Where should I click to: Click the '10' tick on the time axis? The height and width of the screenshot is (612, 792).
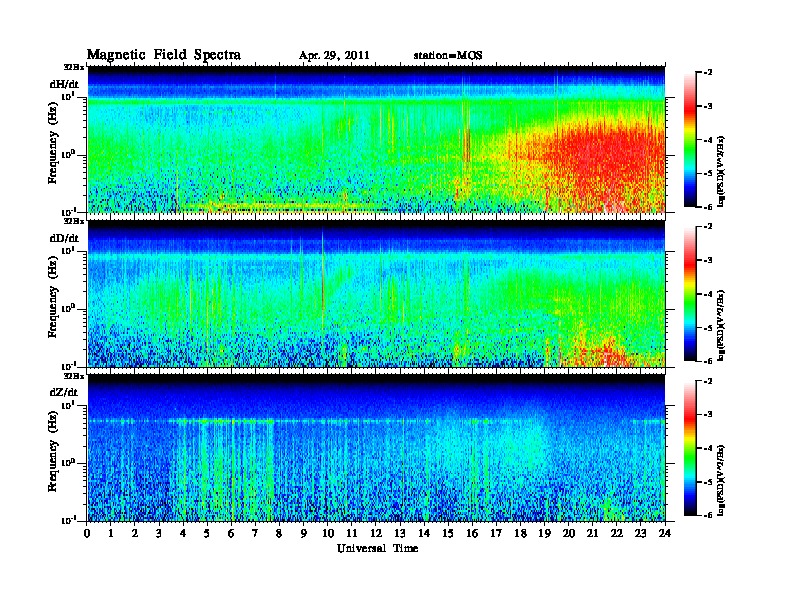pyautogui.click(x=328, y=533)
